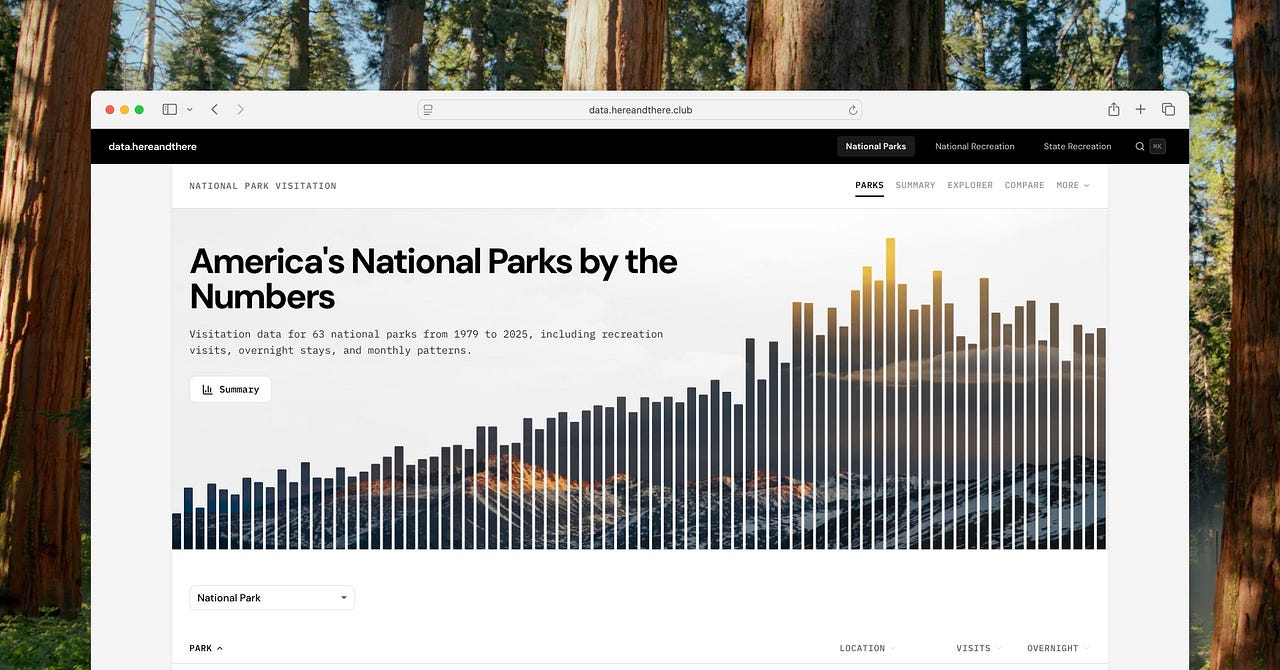The height and width of the screenshot is (670, 1280).
Task: Sort table by VISITS column
Action: pos(978,648)
